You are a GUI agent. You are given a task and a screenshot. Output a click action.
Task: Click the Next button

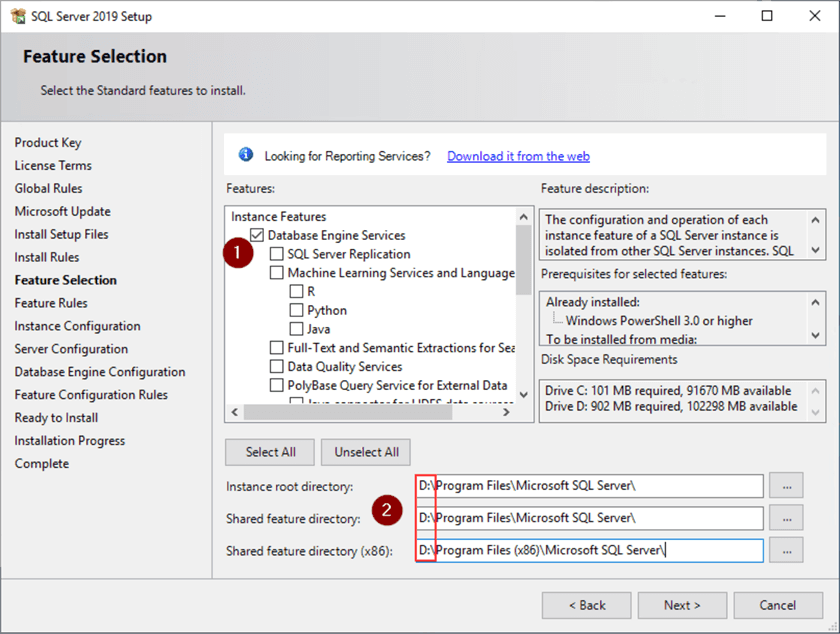[x=682, y=605]
